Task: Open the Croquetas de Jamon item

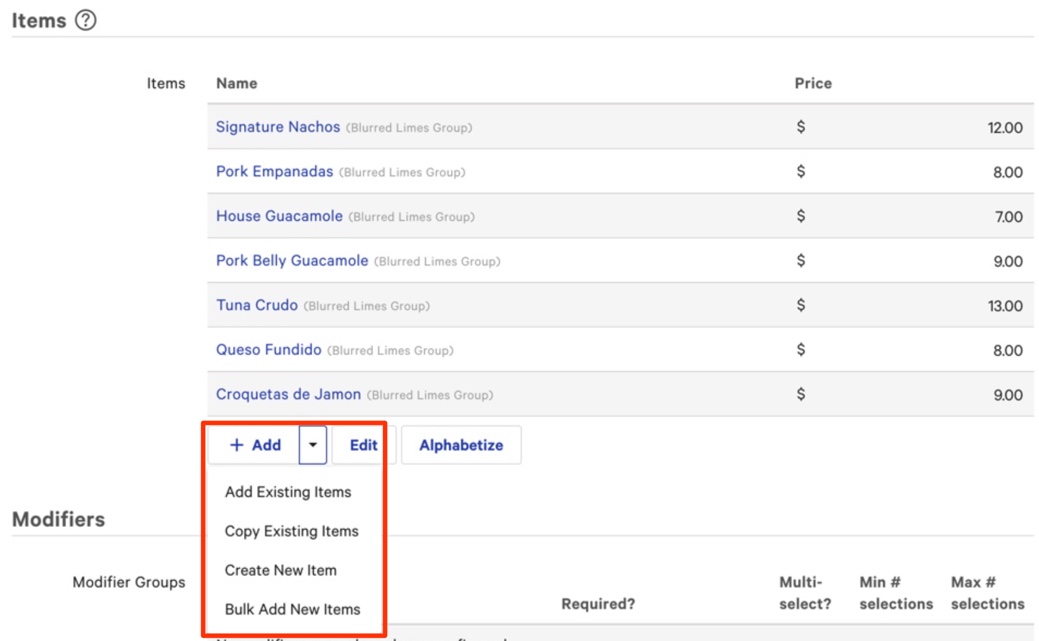Action: pyautogui.click(x=288, y=394)
